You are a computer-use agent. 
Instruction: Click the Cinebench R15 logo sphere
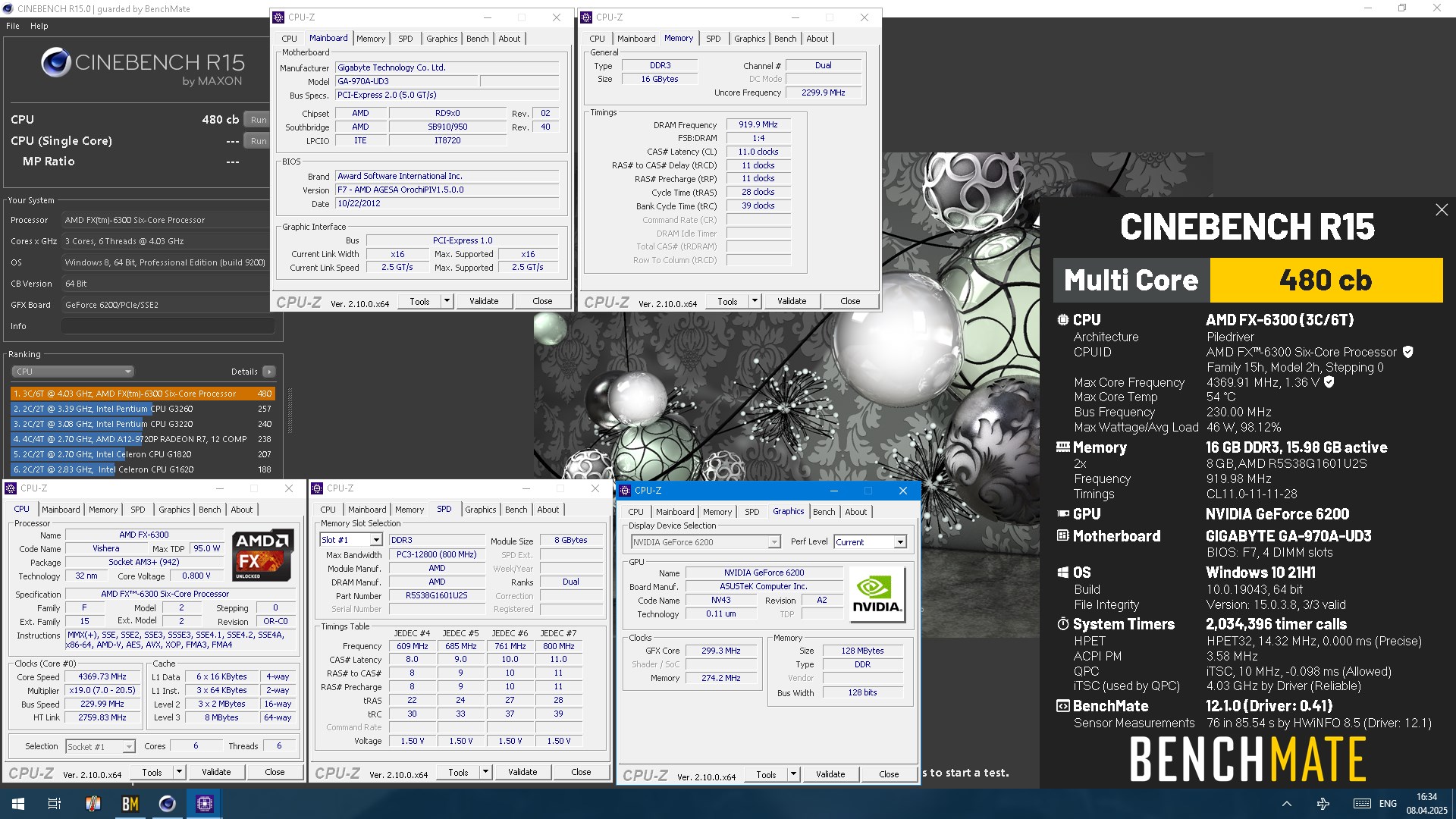click(55, 62)
